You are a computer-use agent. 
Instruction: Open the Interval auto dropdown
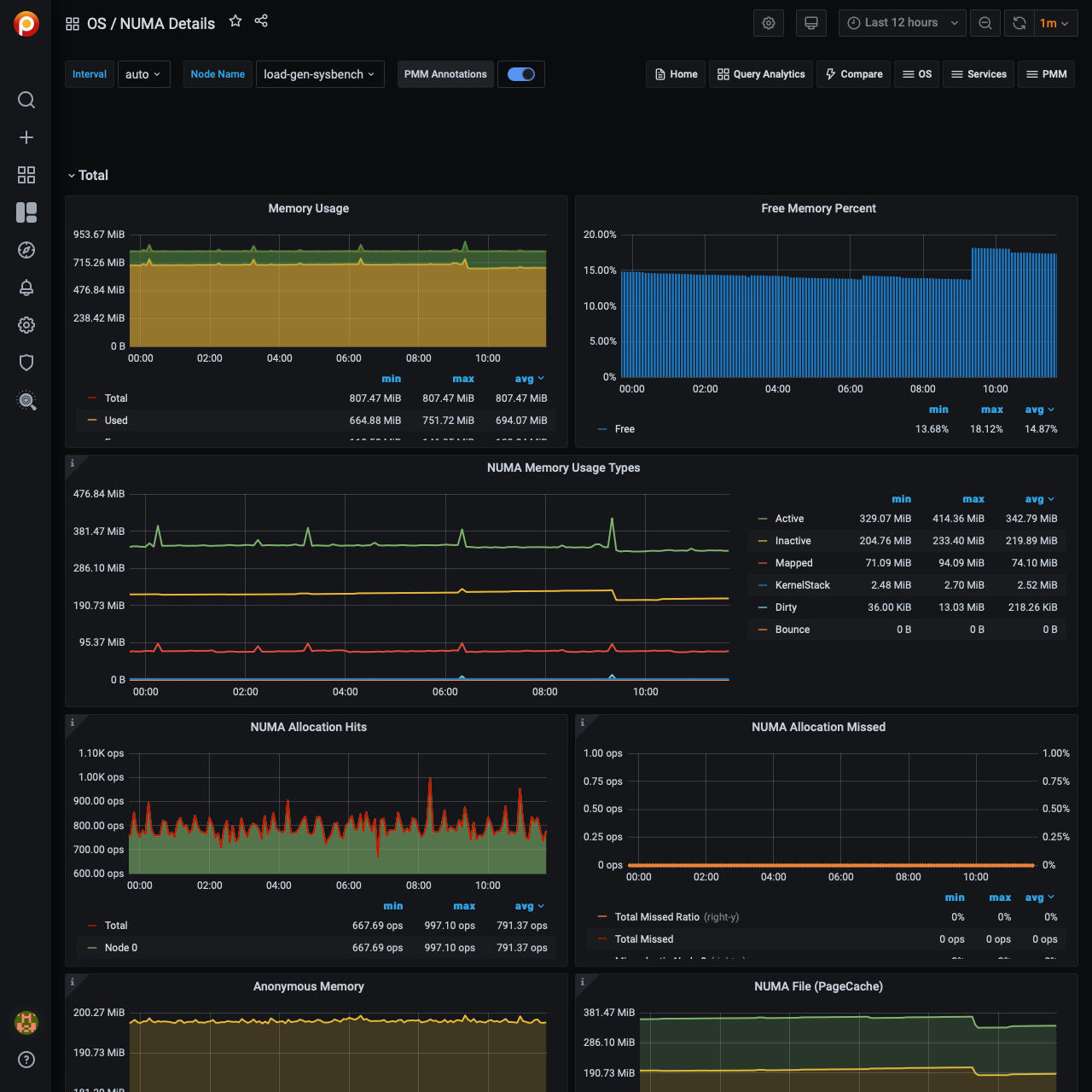pyautogui.click(x=143, y=74)
